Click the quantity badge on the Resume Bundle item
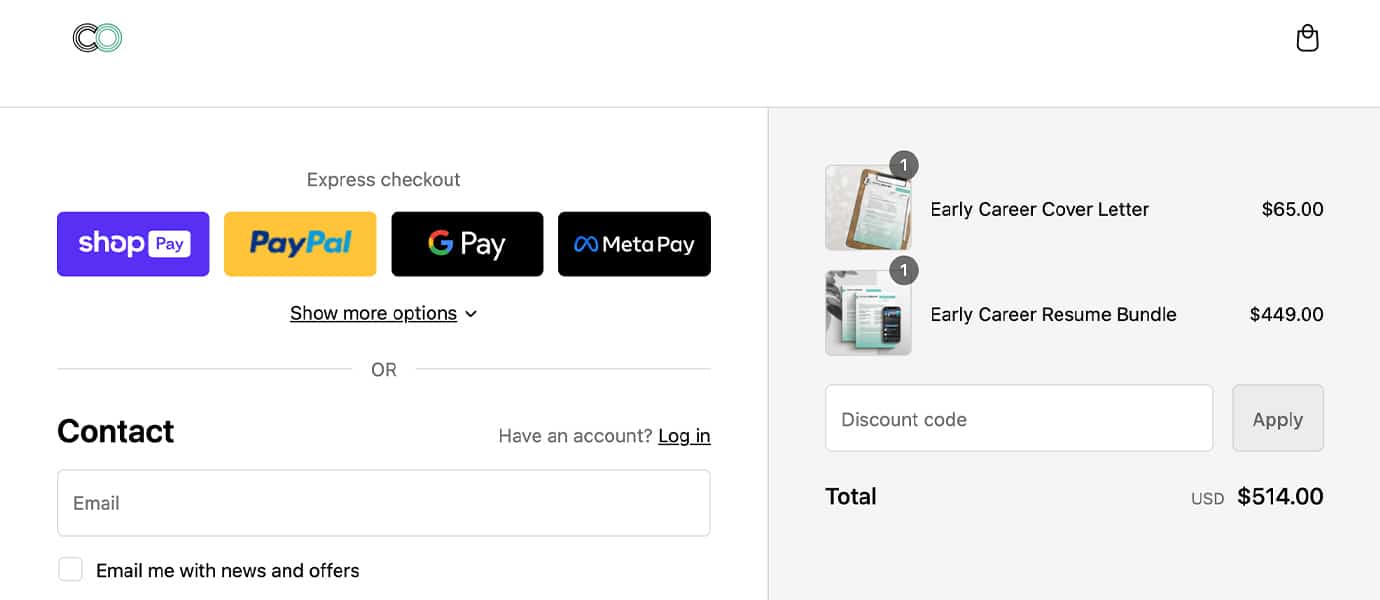This screenshot has height=600, width=1380. coord(903,270)
